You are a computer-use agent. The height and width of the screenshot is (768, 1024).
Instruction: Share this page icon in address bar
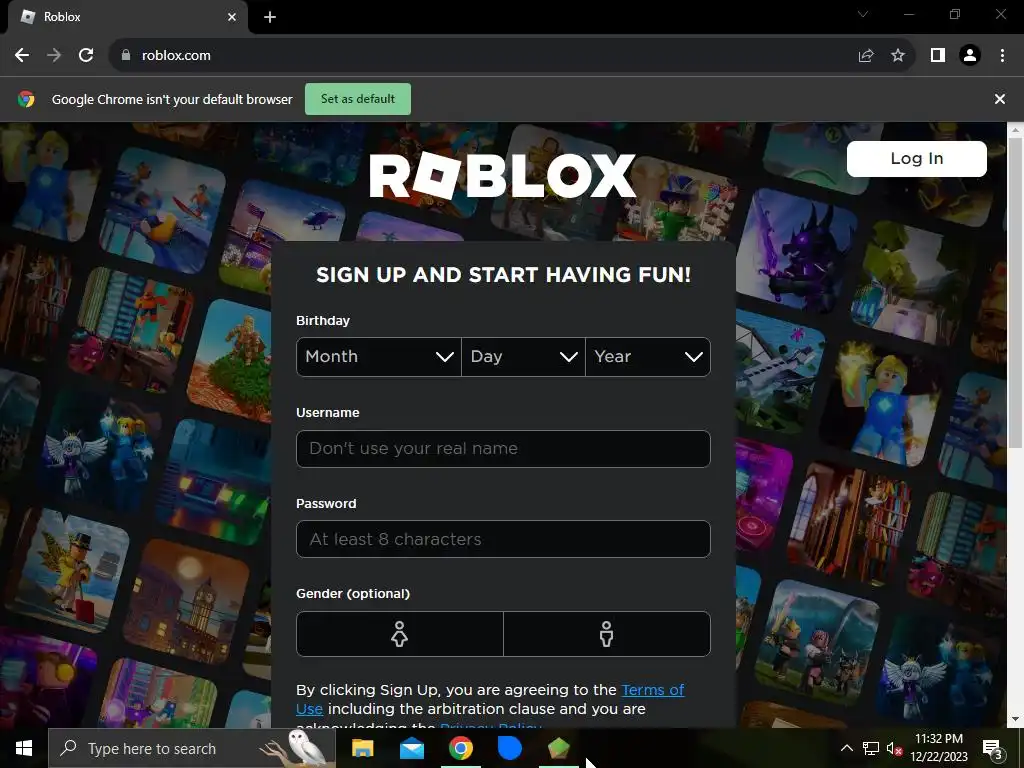[x=866, y=56]
